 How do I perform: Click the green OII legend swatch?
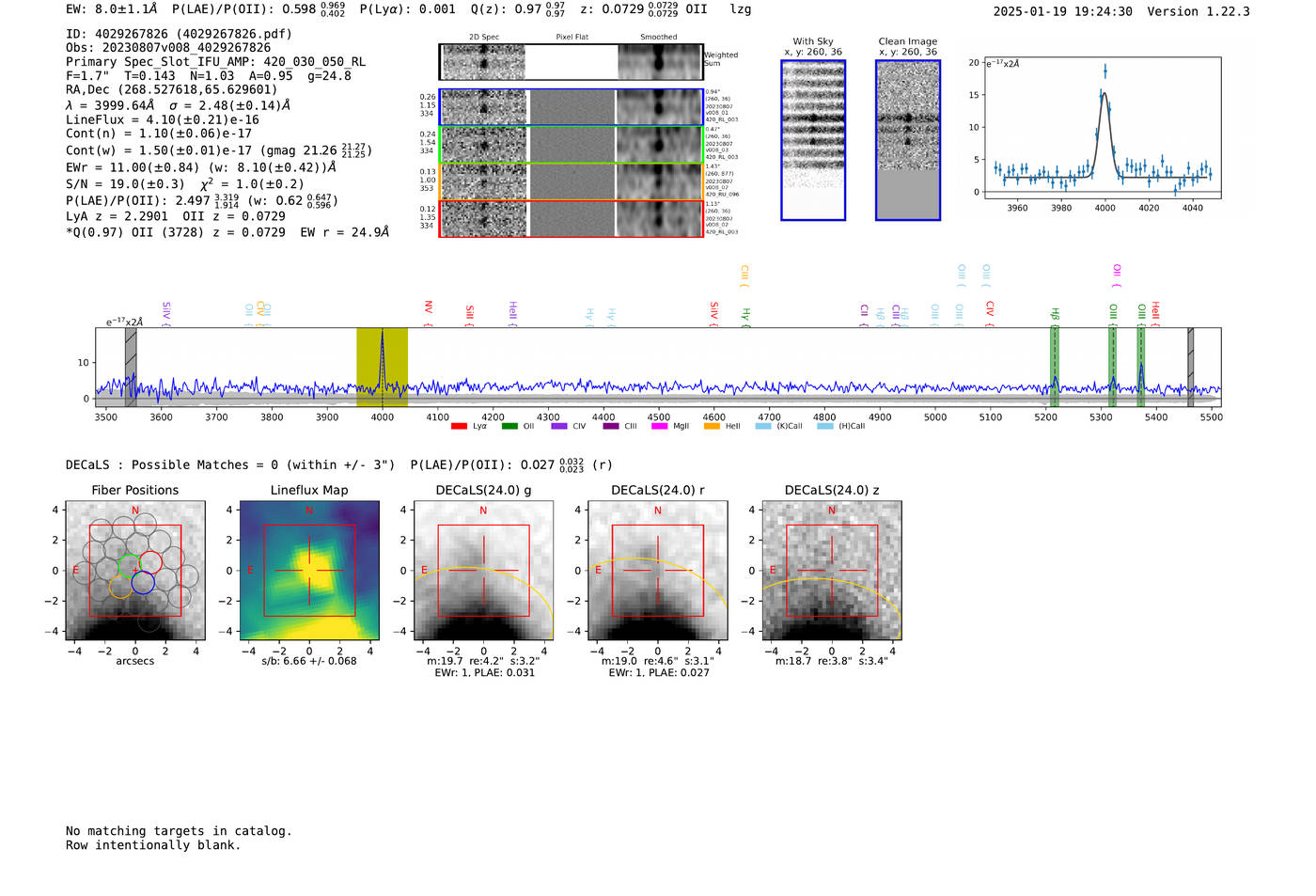(x=509, y=426)
